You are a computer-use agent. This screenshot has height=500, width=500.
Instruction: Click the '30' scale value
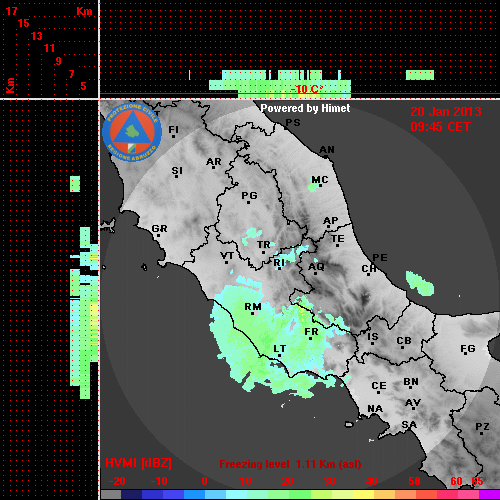pyautogui.click(x=329, y=481)
